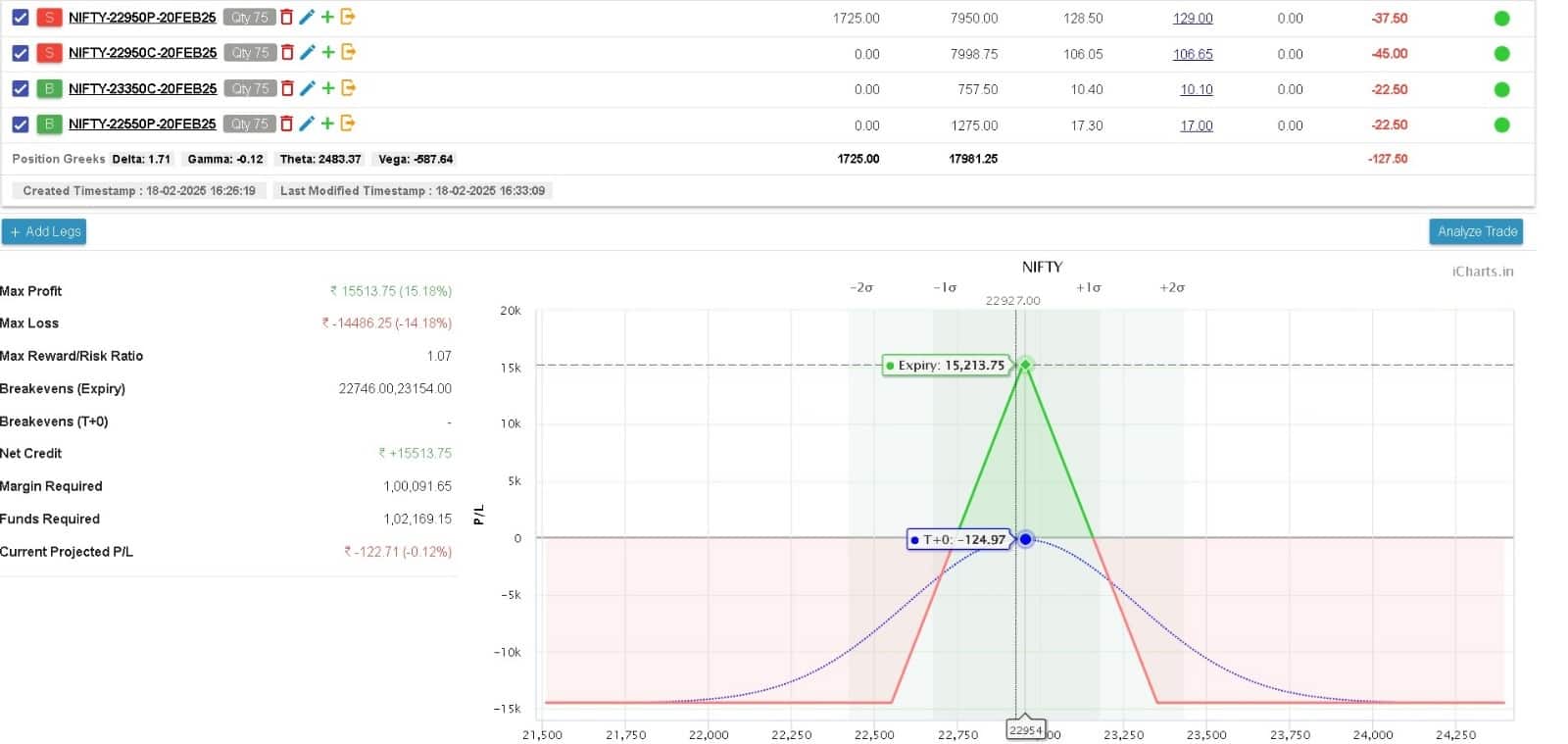Viewport: 1568px width, 744px height.
Task: Edit the NIFTY-22950C-20FEB25 leg with pencil icon
Action: 307,53
